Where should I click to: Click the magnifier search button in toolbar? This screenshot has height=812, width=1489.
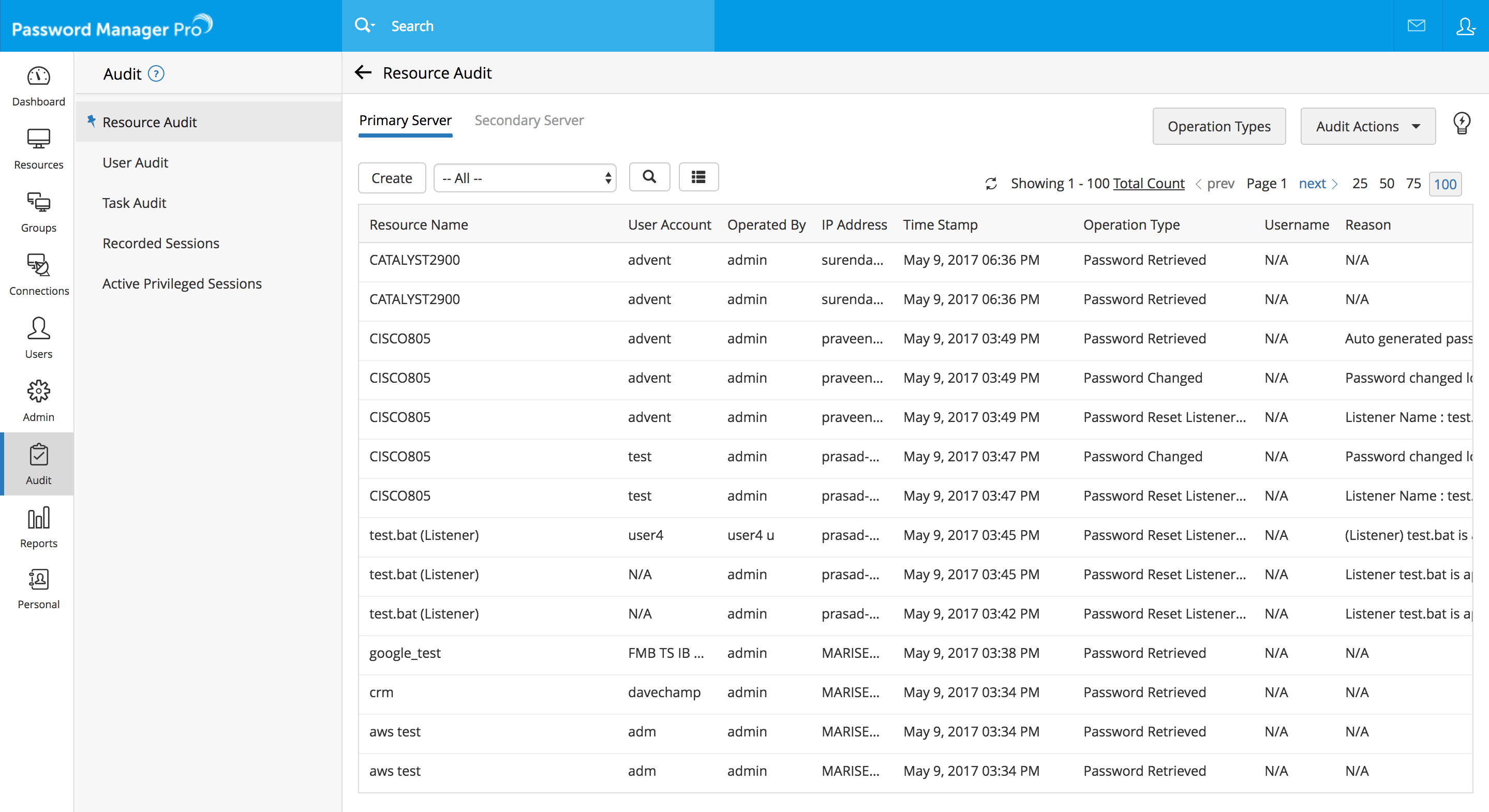[x=649, y=177]
